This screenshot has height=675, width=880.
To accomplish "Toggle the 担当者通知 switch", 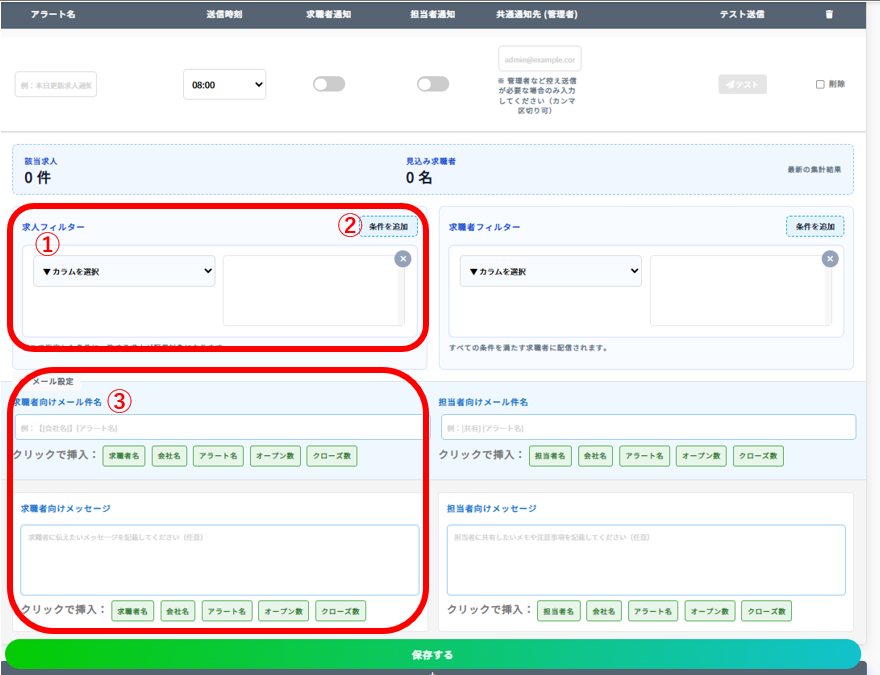I will click(432, 84).
